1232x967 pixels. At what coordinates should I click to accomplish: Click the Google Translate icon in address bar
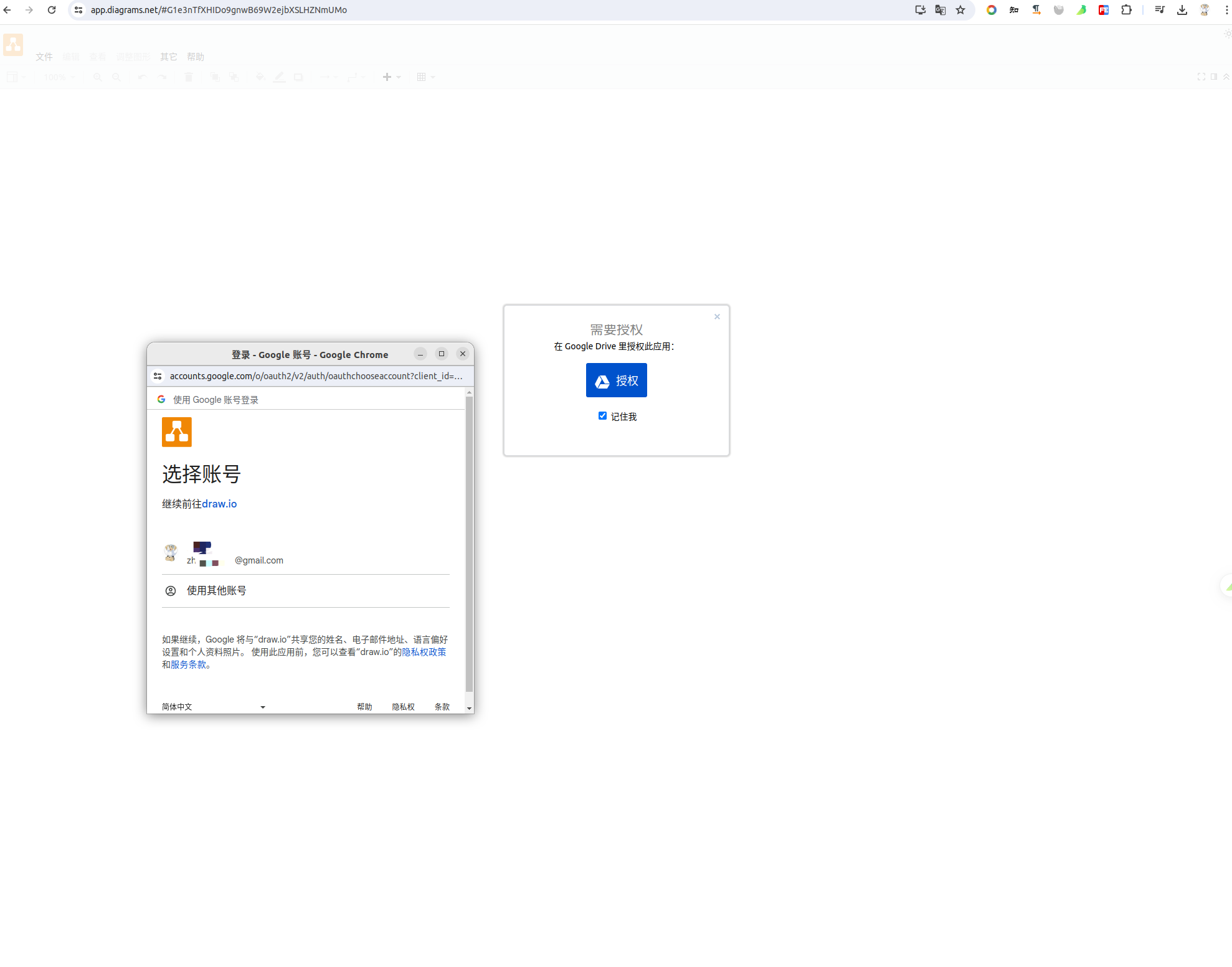(x=941, y=10)
